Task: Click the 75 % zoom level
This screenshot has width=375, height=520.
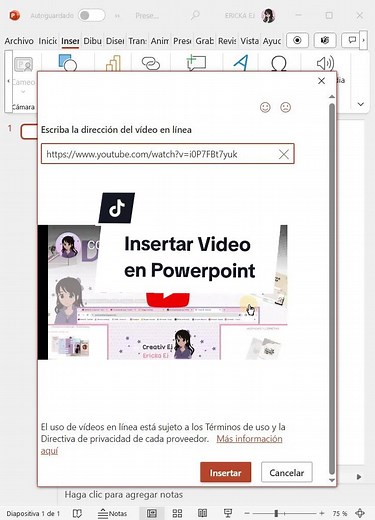Action: tap(340, 513)
